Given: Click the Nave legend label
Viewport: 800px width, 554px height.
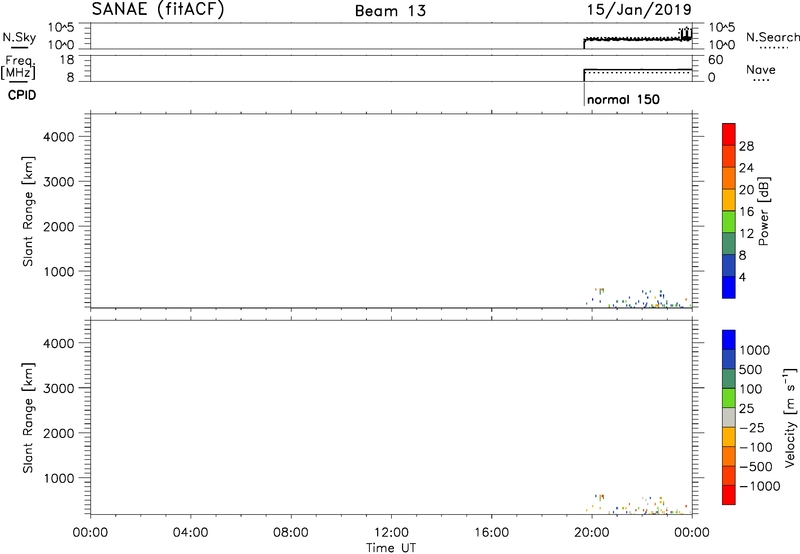Looking at the screenshot, I should 761,69.
